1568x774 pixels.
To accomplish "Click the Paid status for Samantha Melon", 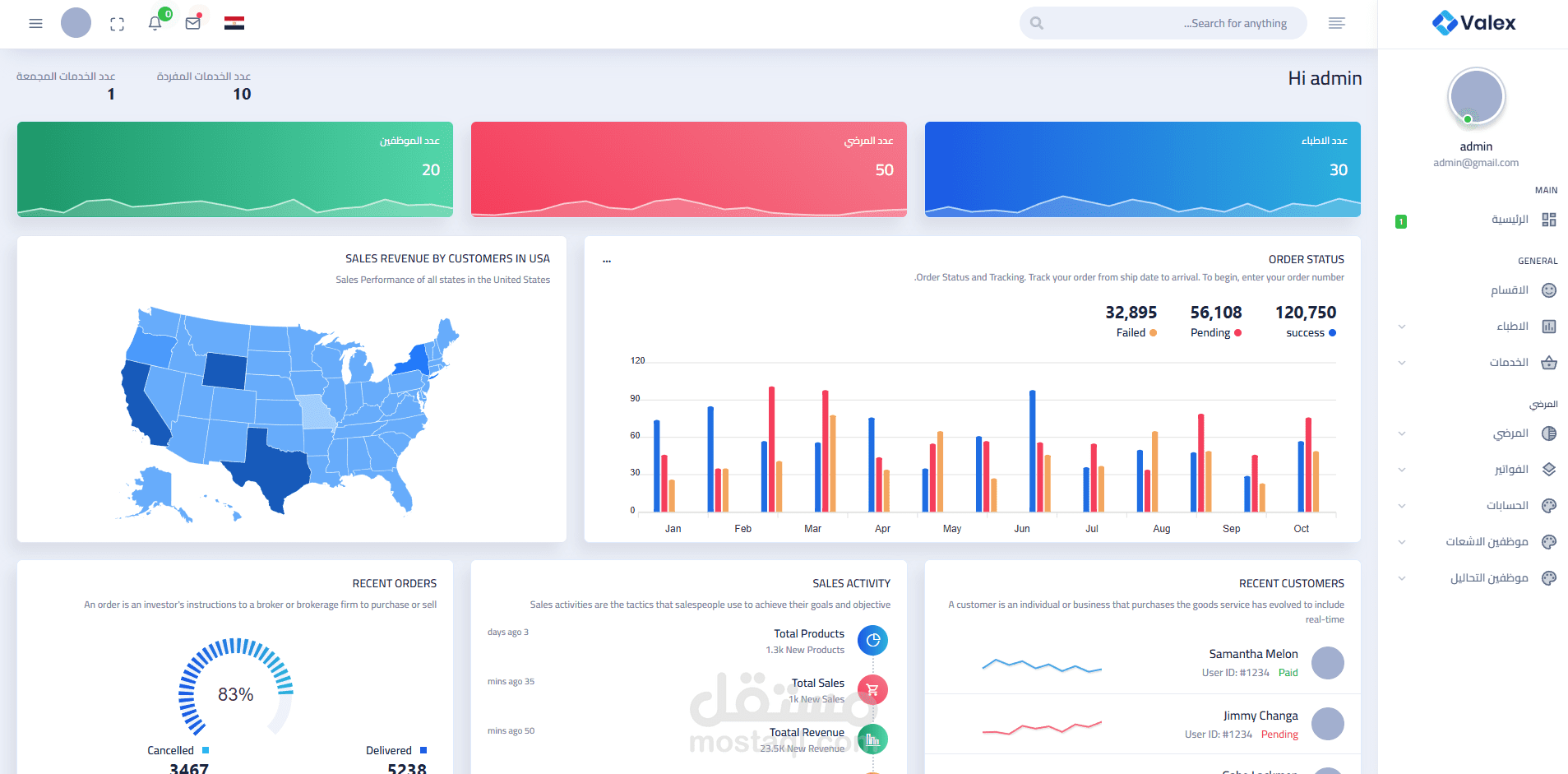I will coord(1288,673).
